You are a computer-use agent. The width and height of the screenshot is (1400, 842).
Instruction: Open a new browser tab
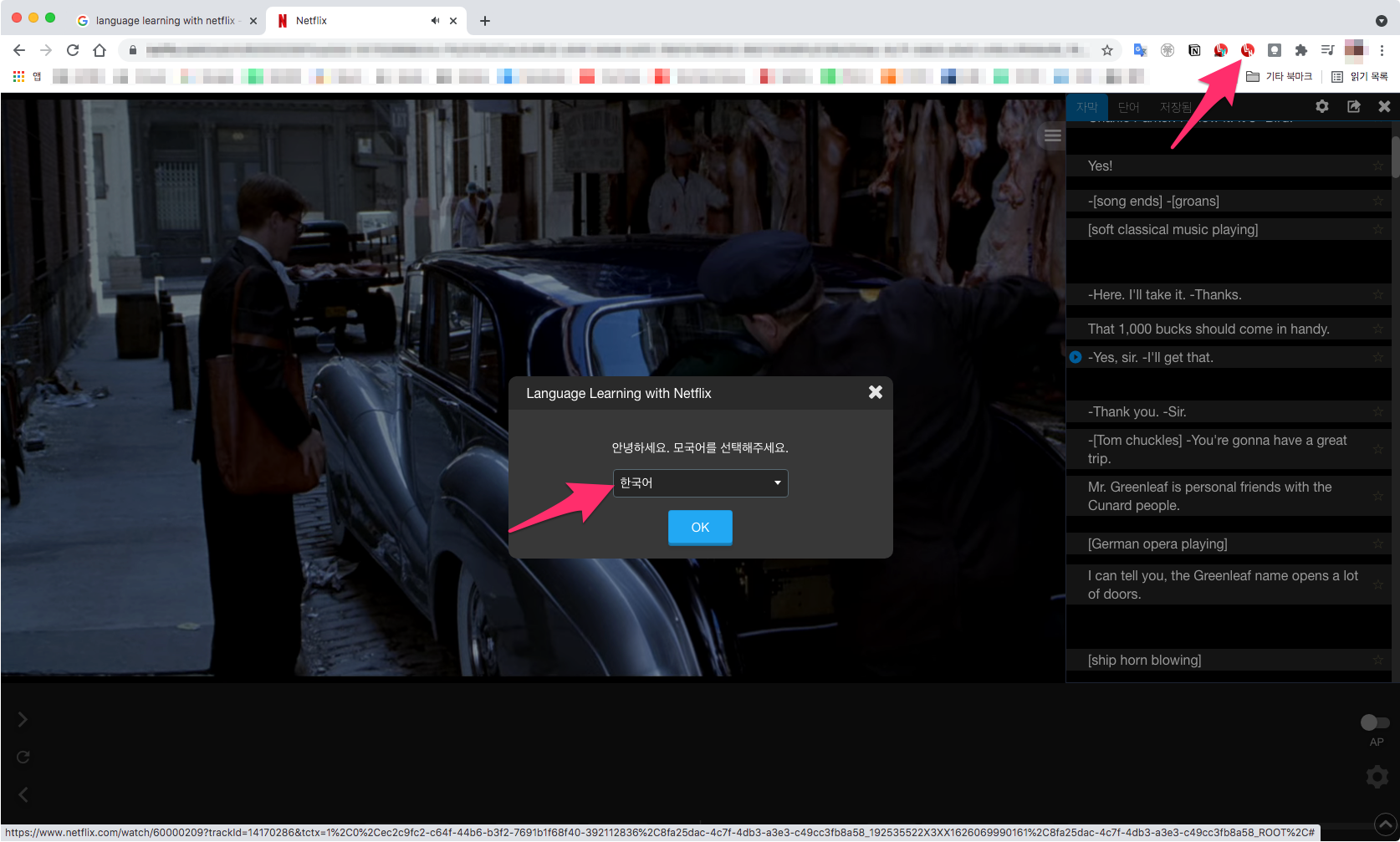click(x=485, y=21)
